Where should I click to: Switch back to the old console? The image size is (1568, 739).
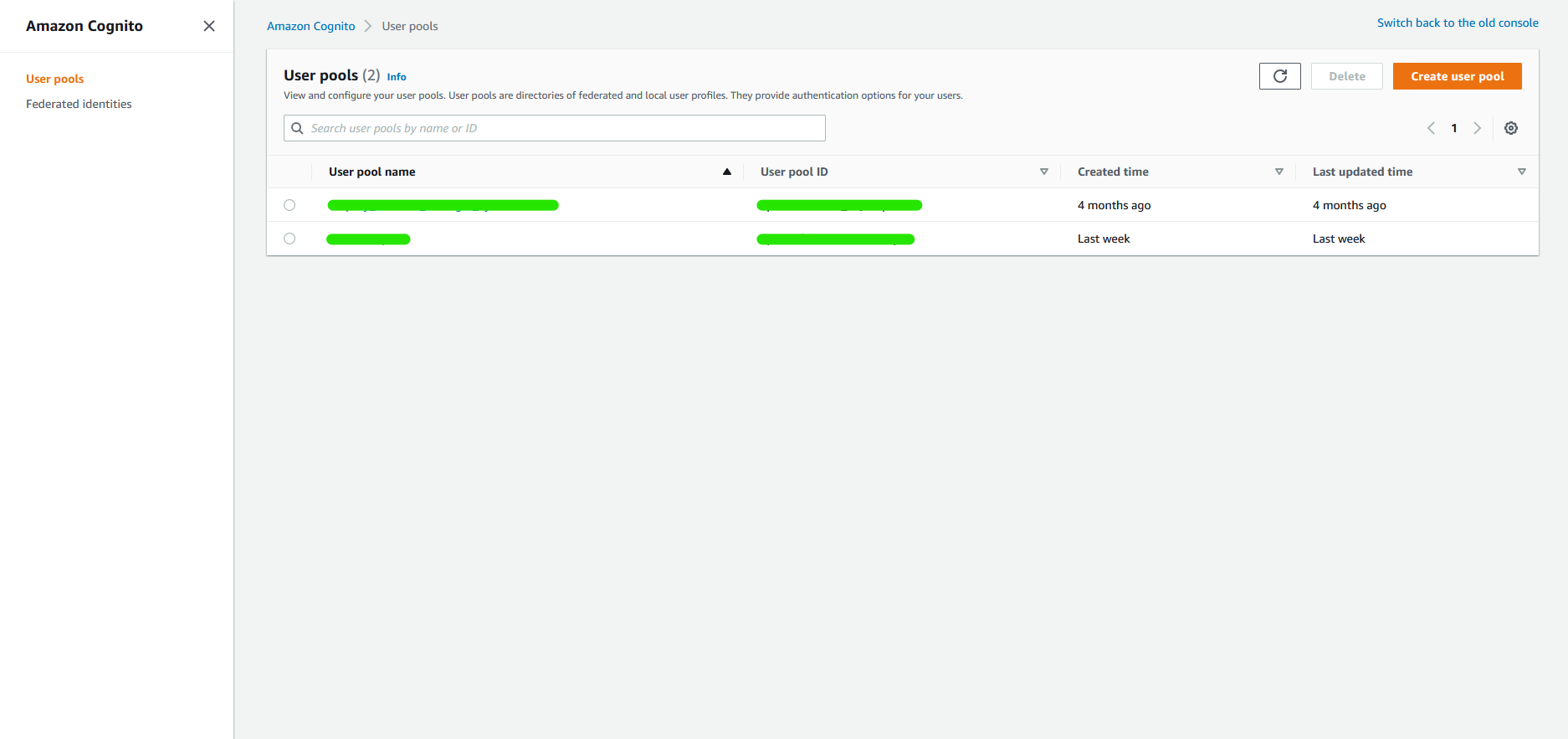(x=1458, y=23)
